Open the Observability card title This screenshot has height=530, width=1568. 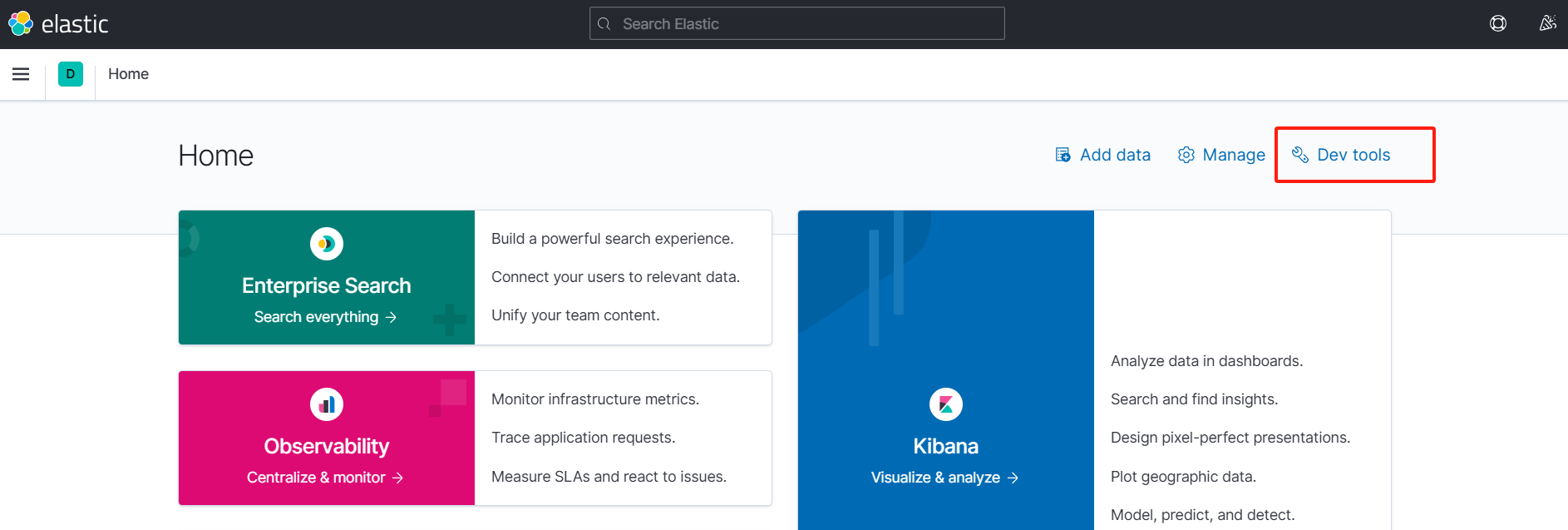[327, 446]
